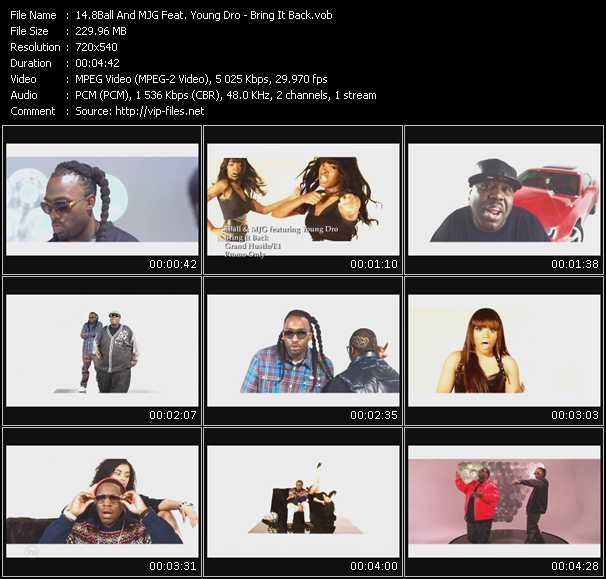Select the 00:03:03 timestamp text

tap(575, 415)
